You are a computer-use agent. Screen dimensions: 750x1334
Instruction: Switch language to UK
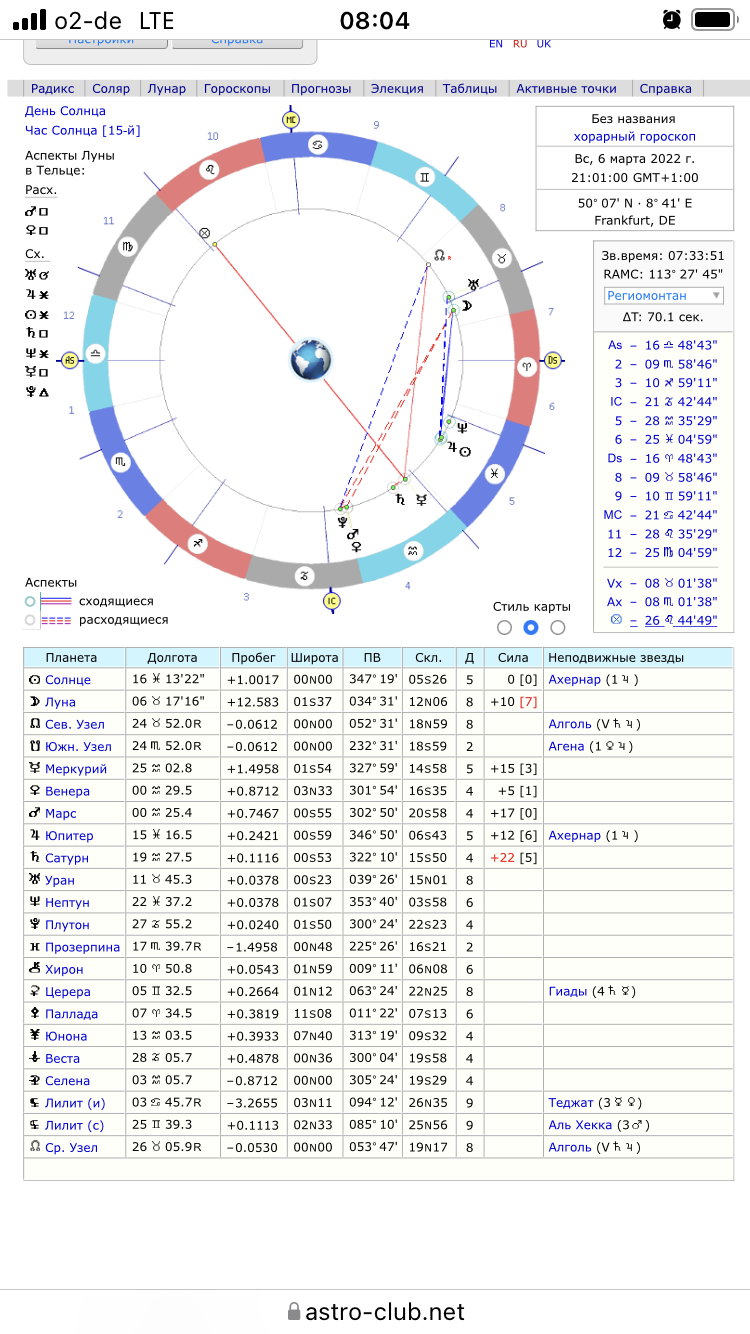click(543, 43)
